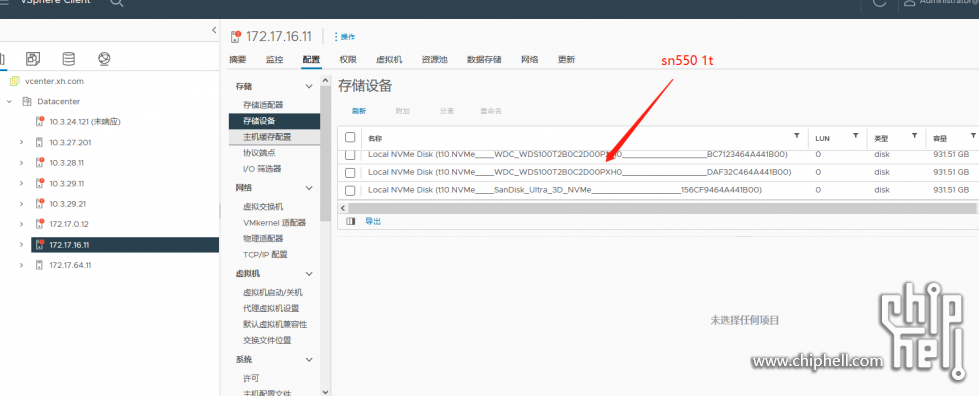Click host icon next to 172.17.0.12
The height and width of the screenshot is (396, 979).
pos(39,224)
